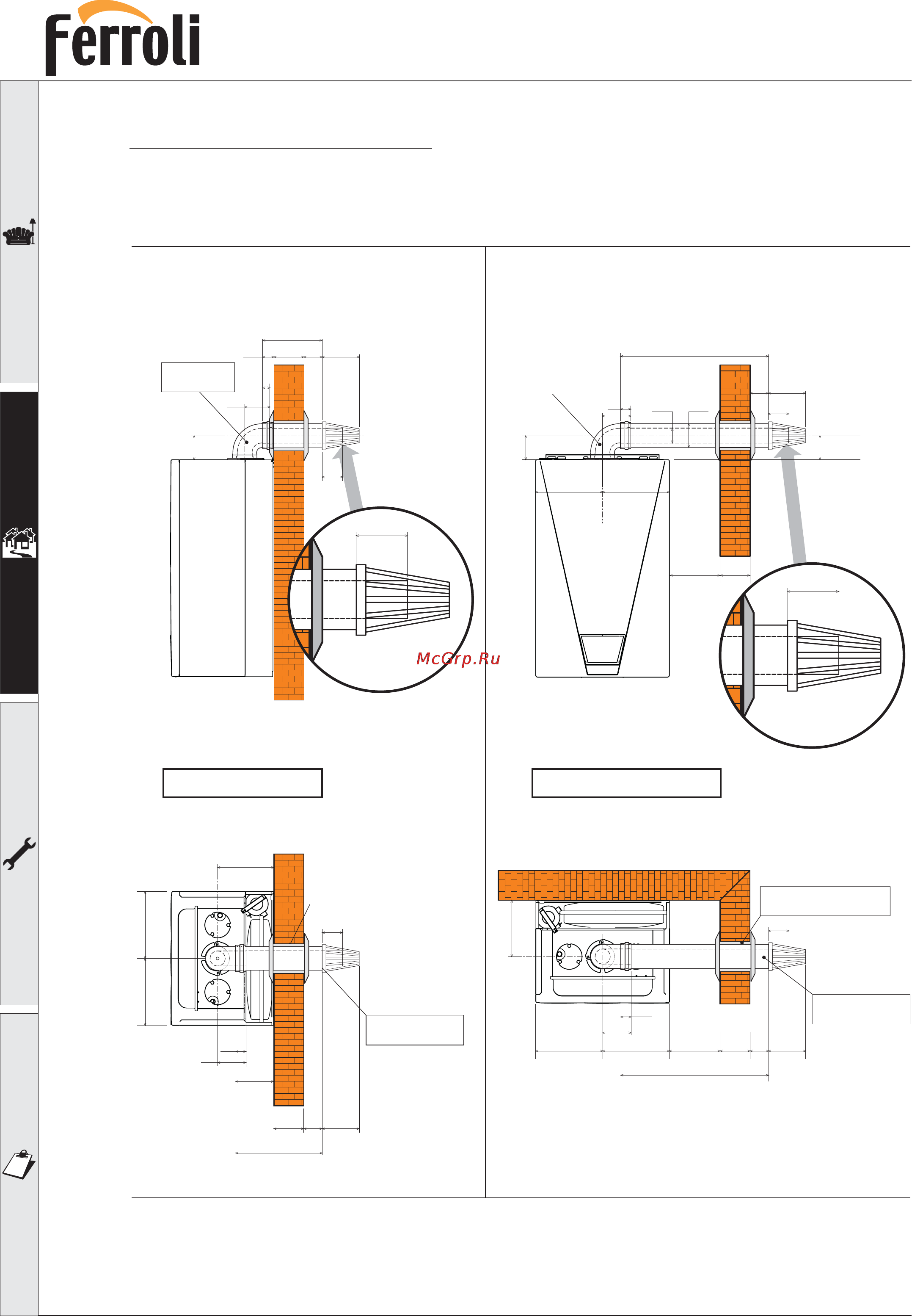Click the Ferroli logo at page top
Screen dimensions: 912x1316
point(122,39)
